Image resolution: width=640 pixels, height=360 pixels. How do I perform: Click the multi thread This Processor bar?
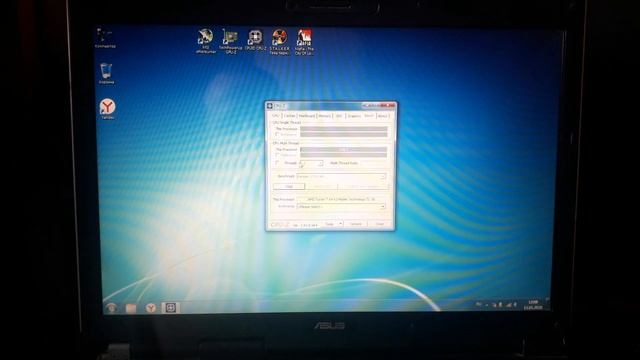(x=344, y=149)
